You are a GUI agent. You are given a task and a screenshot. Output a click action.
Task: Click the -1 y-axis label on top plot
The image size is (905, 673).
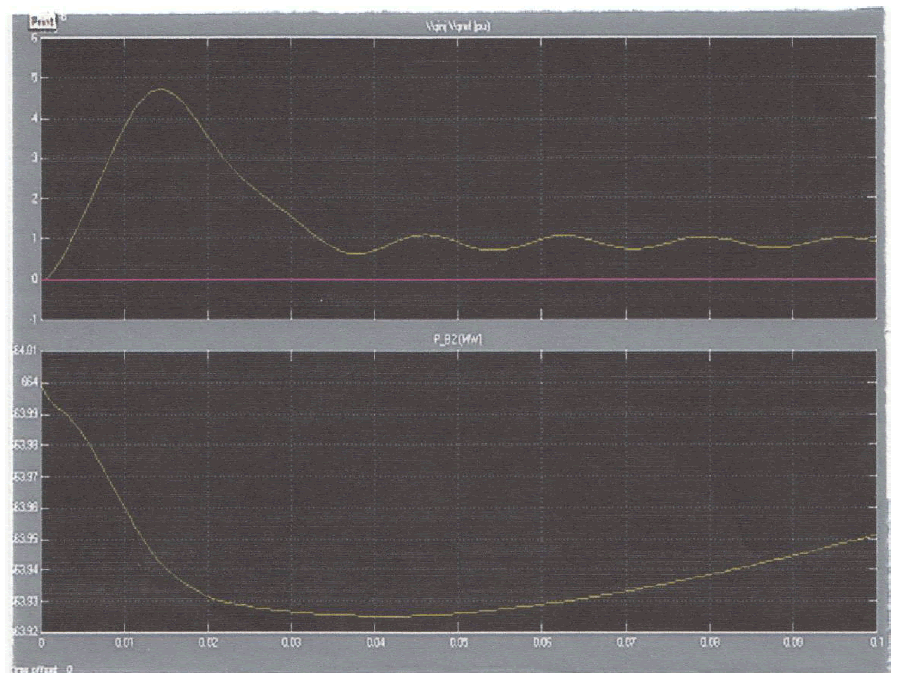pyautogui.click(x=33, y=319)
